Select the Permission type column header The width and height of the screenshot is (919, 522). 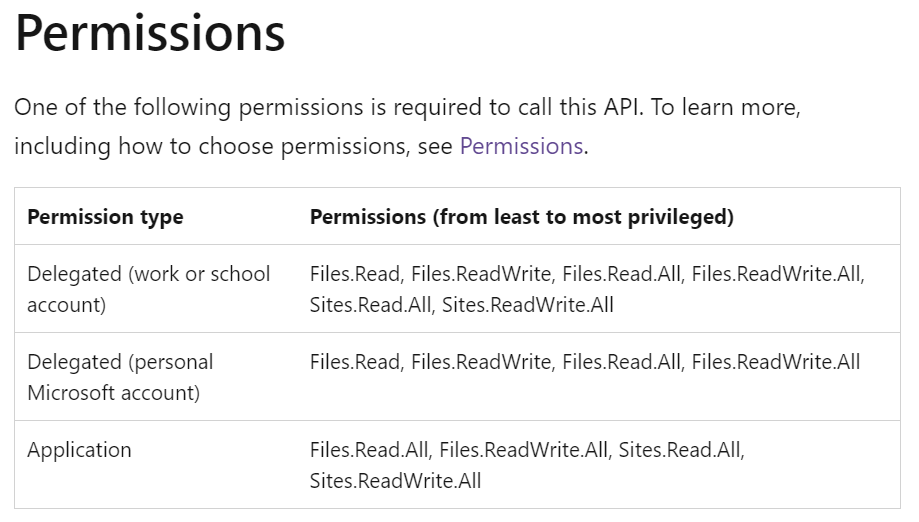click(105, 217)
